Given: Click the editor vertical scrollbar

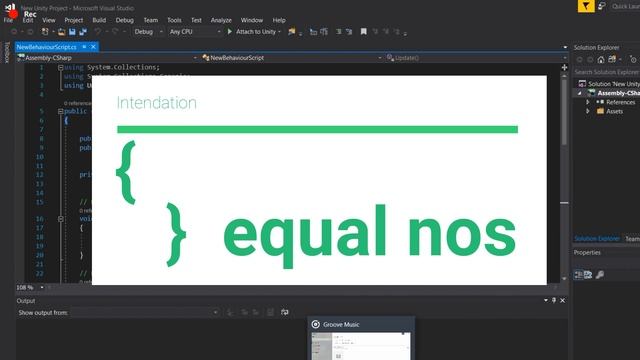Looking at the screenshot, I should pos(564,177).
